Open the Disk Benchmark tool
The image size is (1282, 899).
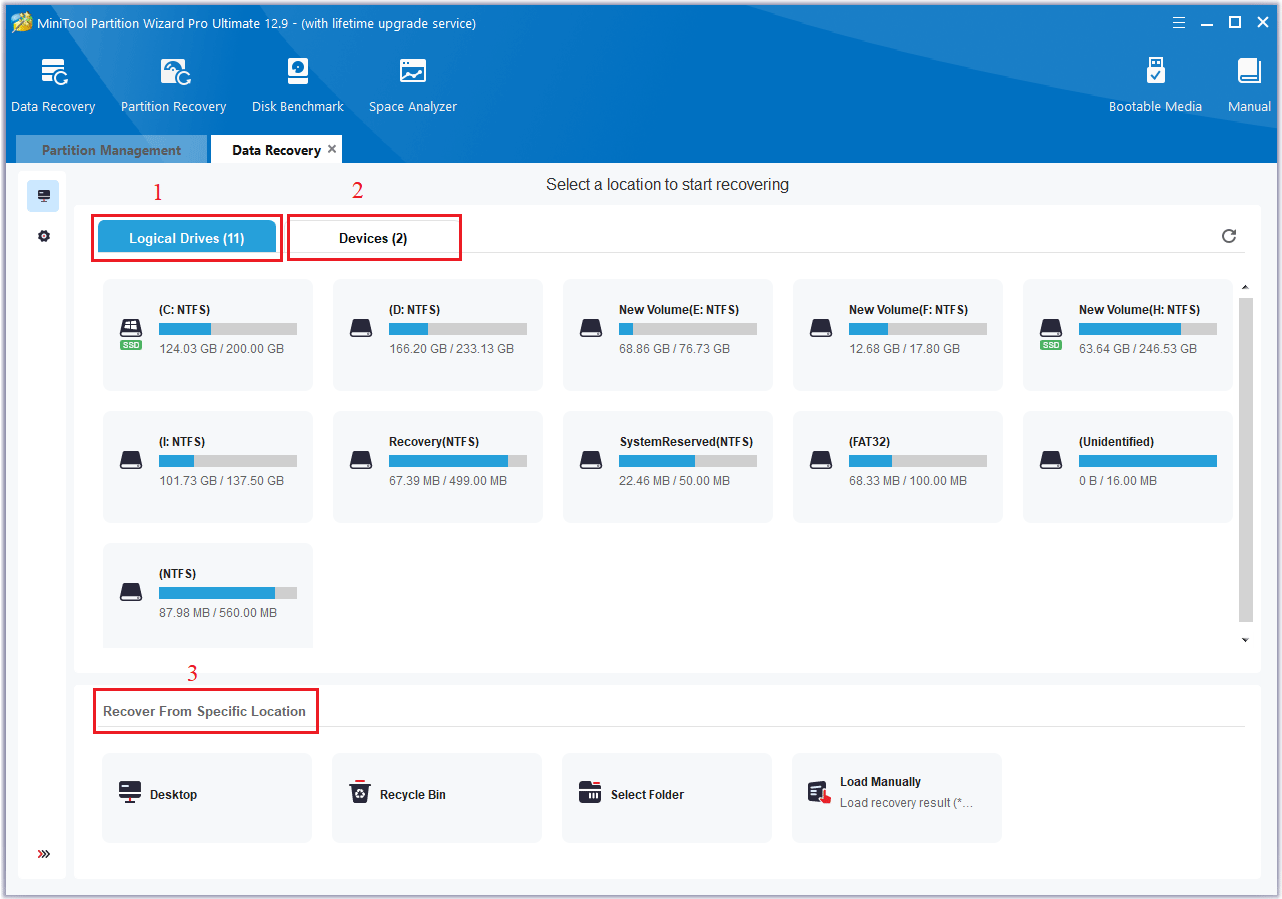297,72
